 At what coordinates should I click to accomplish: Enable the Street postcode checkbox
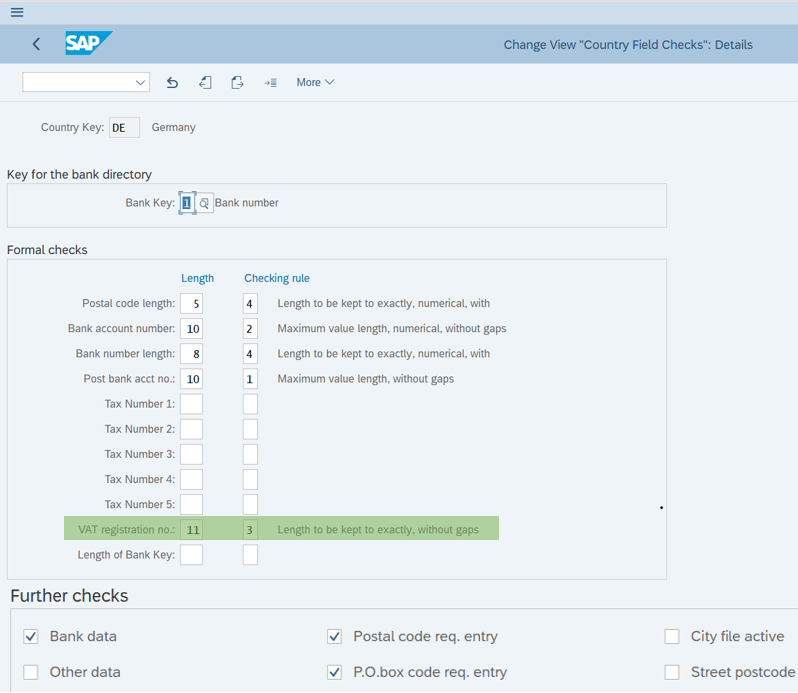(x=672, y=672)
